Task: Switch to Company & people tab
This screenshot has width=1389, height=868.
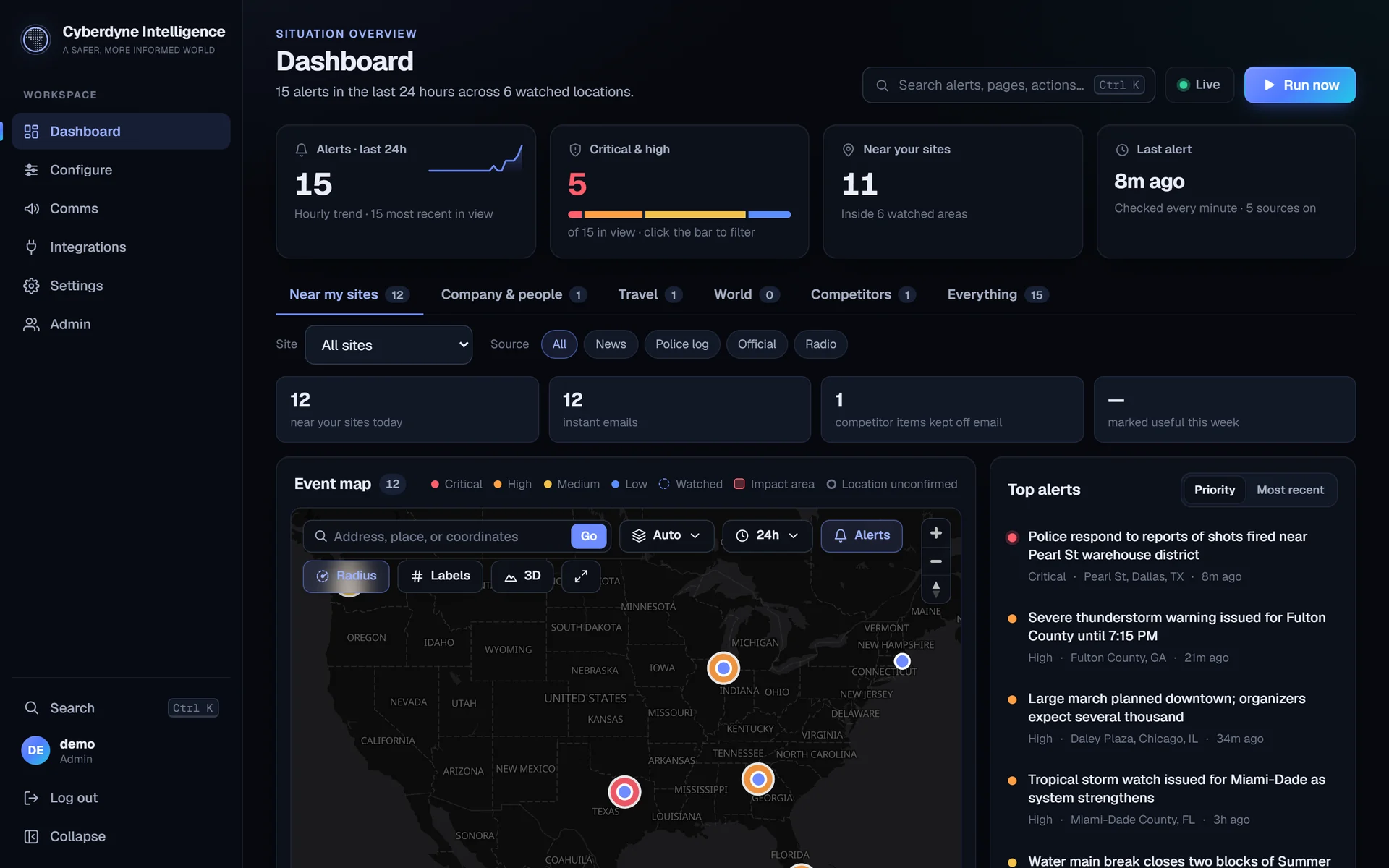Action: 514,294
